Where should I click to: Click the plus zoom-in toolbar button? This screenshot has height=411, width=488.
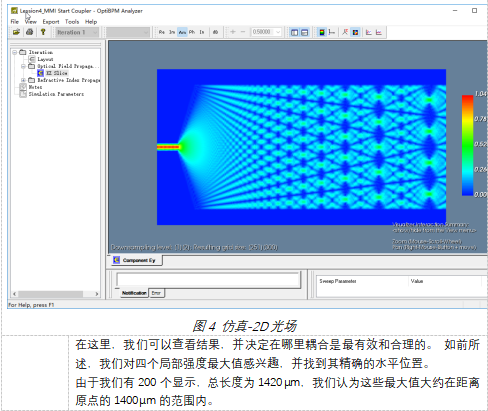click(233, 32)
